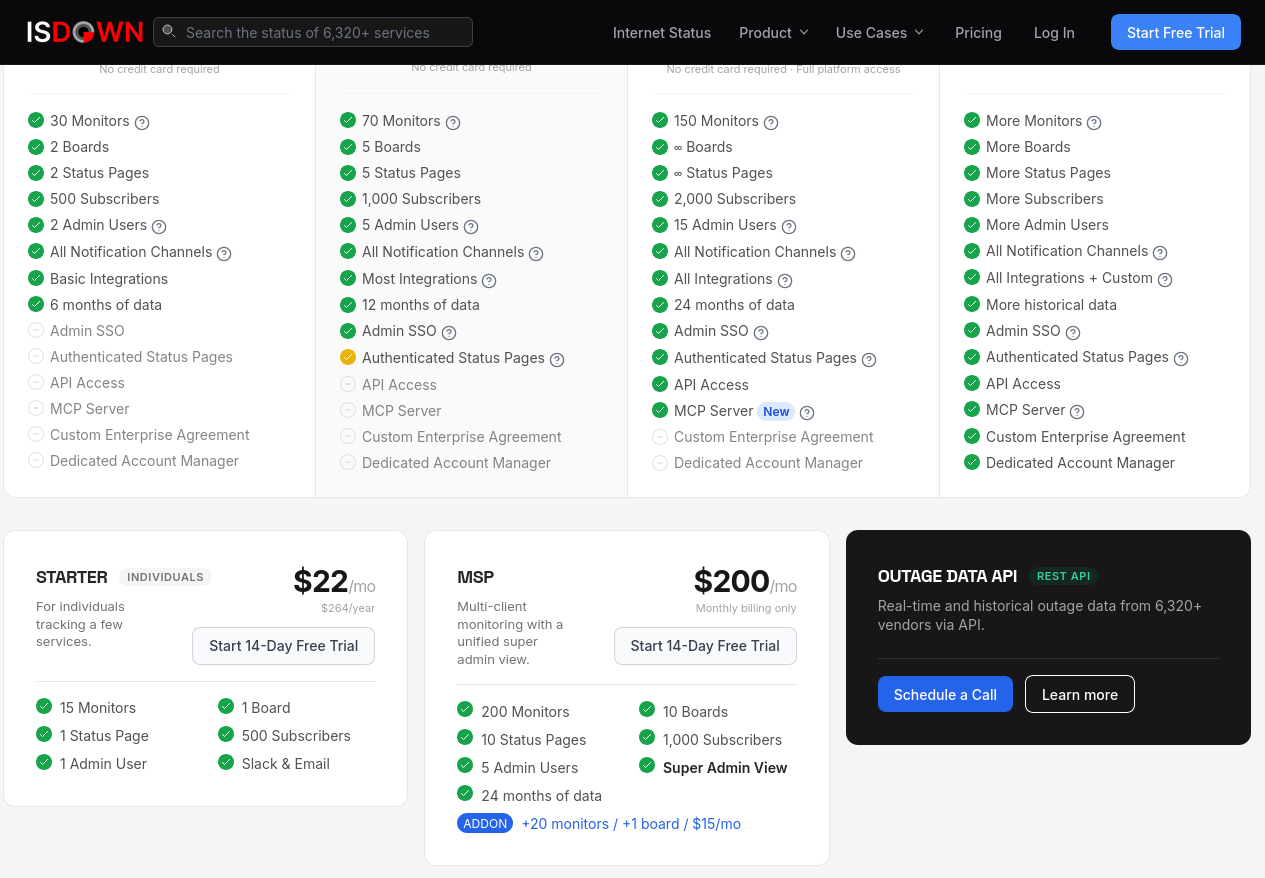The height and width of the screenshot is (878, 1265).
Task: Click '$264/year' text
Action: point(348,607)
